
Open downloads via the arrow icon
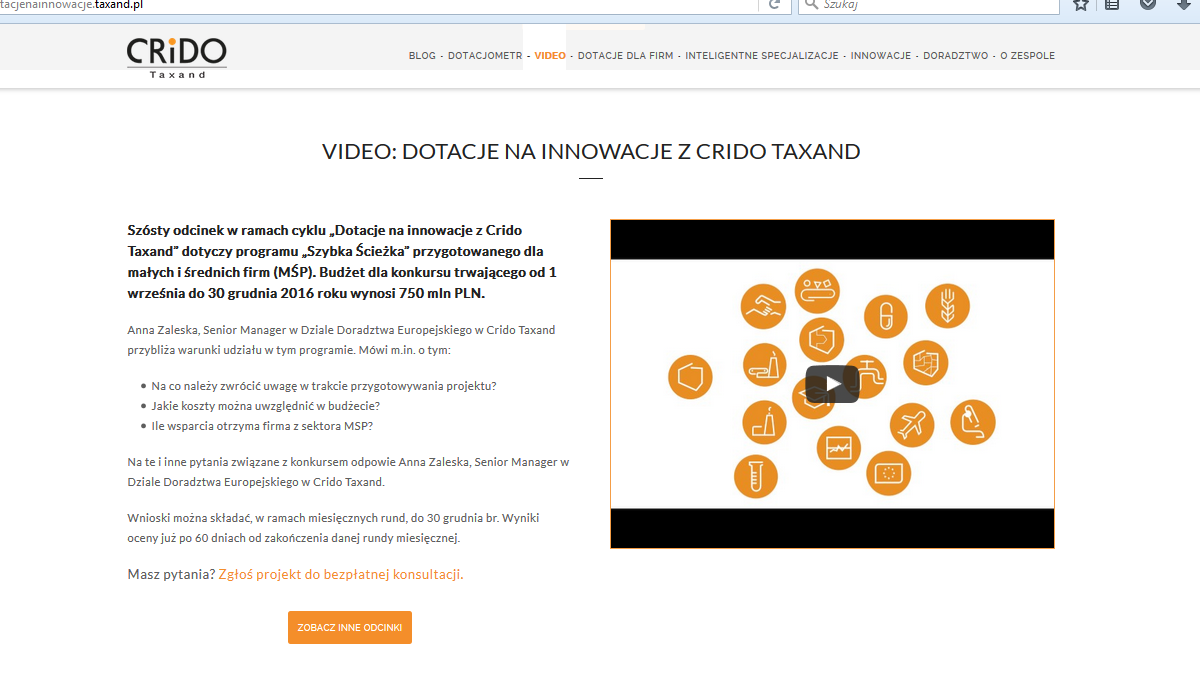[1184, 5]
